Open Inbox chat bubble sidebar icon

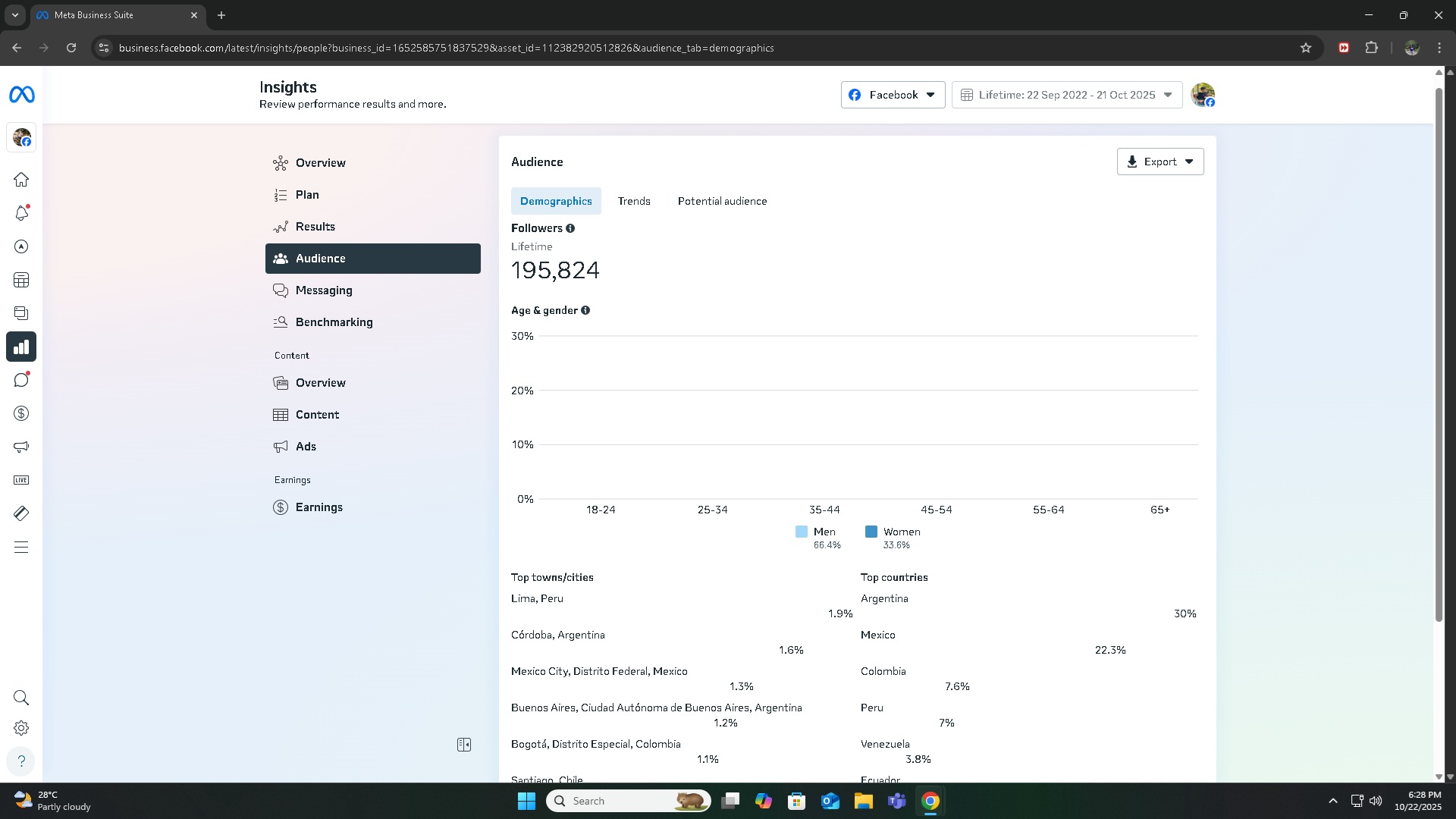pyautogui.click(x=21, y=380)
